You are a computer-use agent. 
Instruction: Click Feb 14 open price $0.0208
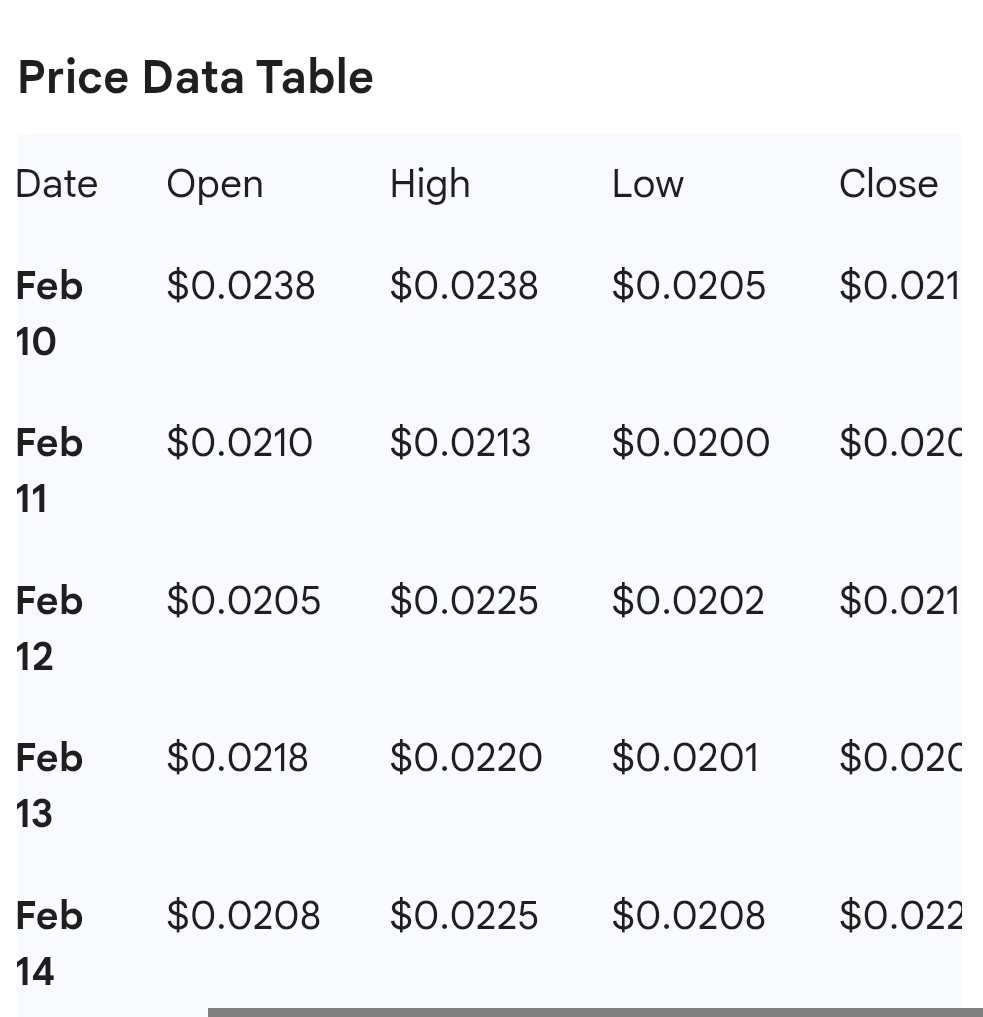click(x=243, y=915)
